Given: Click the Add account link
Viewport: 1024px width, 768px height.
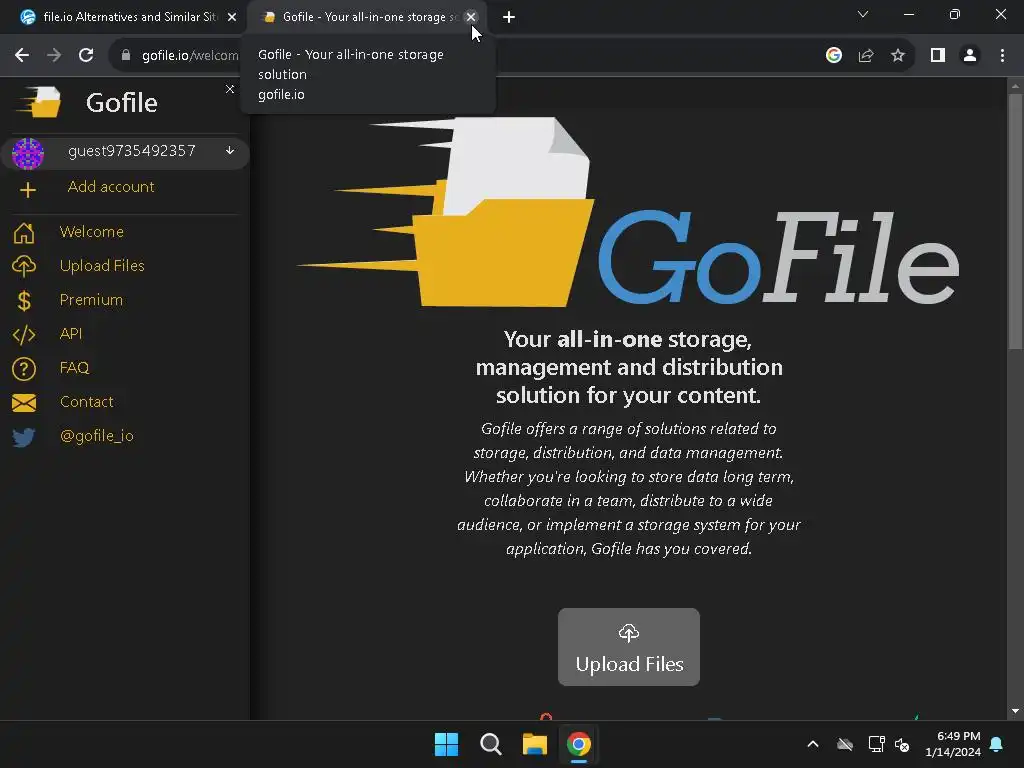Looking at the screenshot, I should 111,187.
